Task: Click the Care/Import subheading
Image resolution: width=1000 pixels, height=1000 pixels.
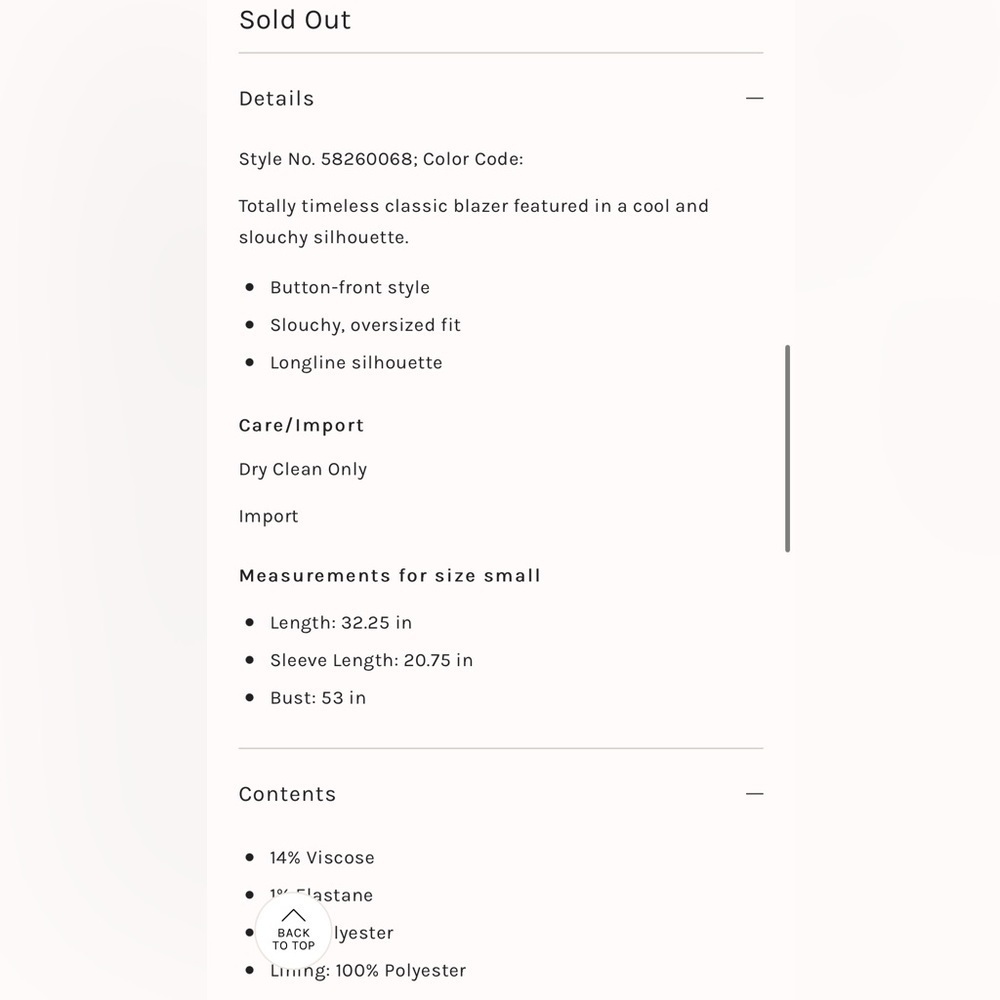Action: tap(301, 425)
